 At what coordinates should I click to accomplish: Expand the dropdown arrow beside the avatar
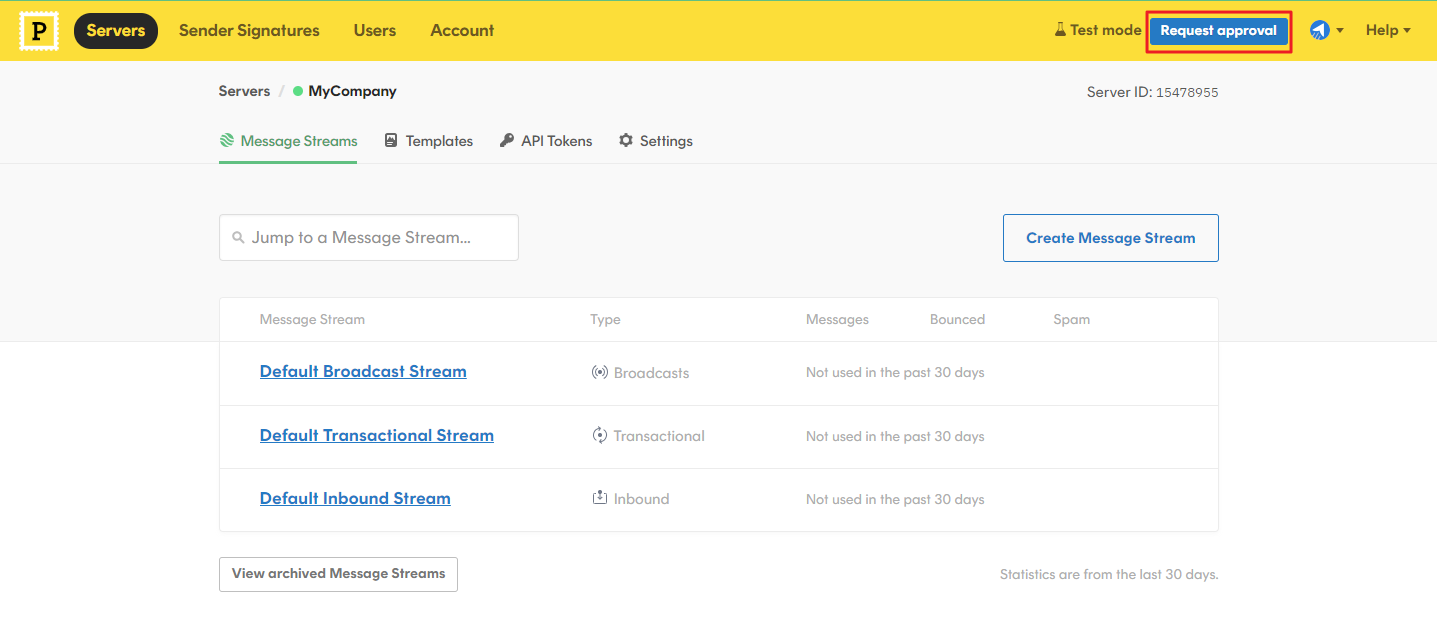pos(1340,31)
